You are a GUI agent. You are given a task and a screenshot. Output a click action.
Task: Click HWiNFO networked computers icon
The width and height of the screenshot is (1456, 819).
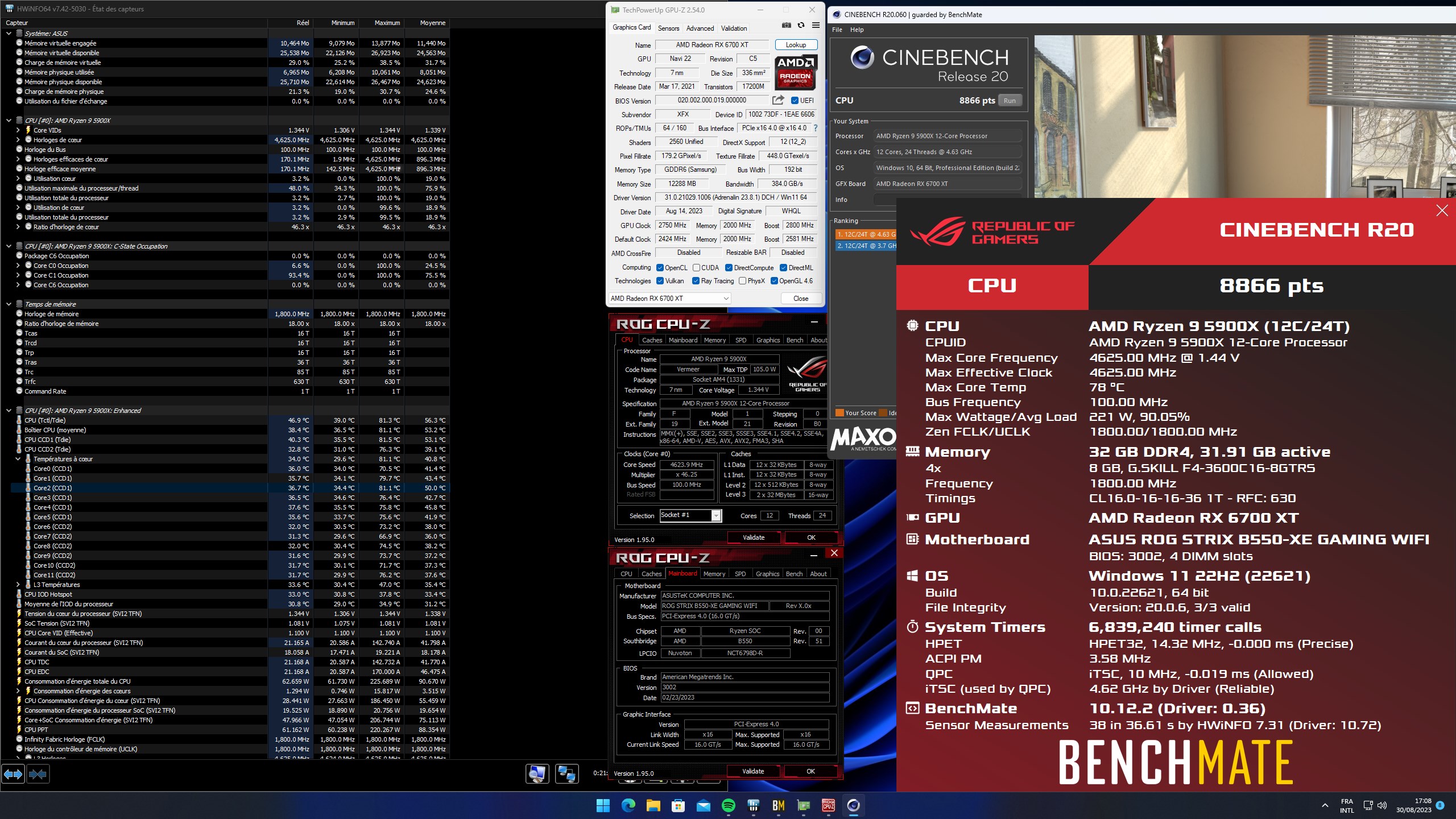[x=566, y=774]
